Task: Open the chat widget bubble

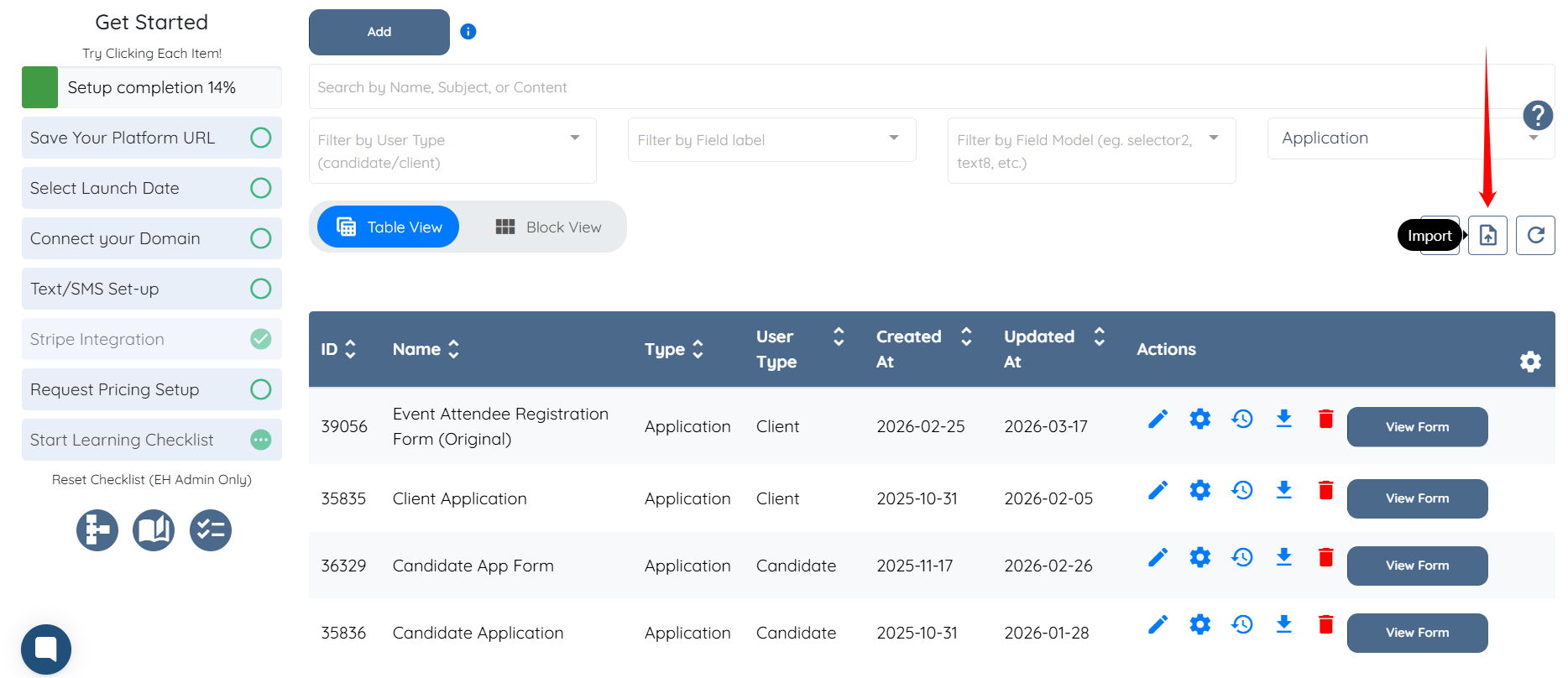Action: (x=46, y=649)
